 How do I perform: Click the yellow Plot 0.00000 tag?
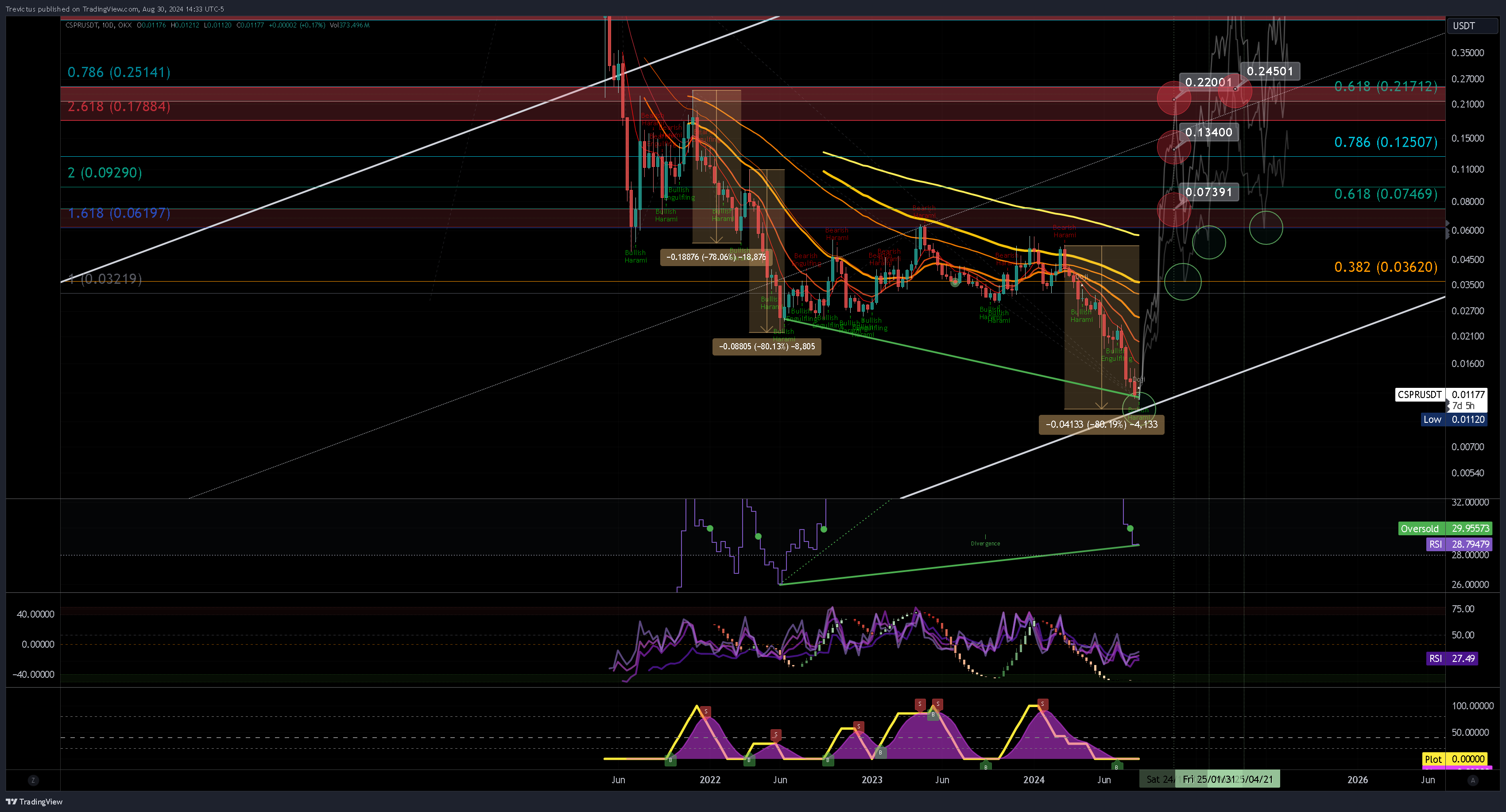1454,759
